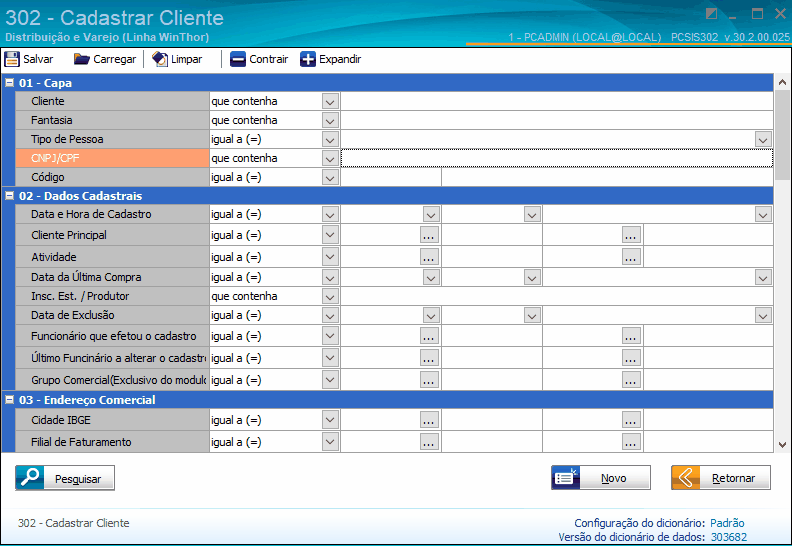Open operator dropdown for Fantasia row
This screenshot has height=546, width=792.
point(330,121)
